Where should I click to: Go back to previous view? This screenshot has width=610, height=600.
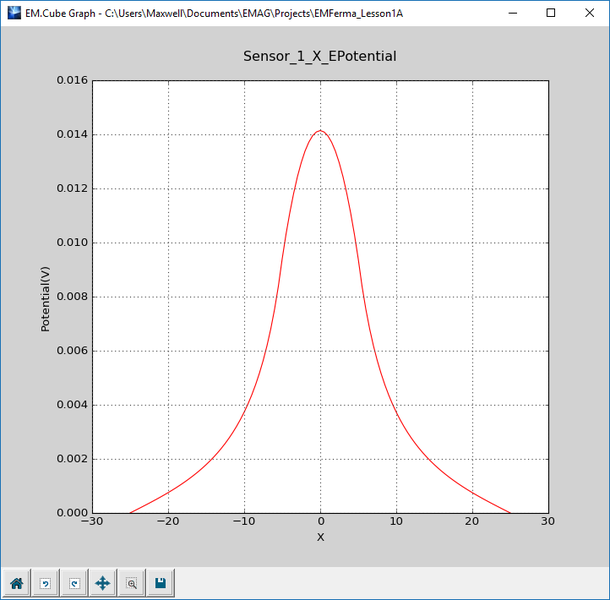(45, 582)
